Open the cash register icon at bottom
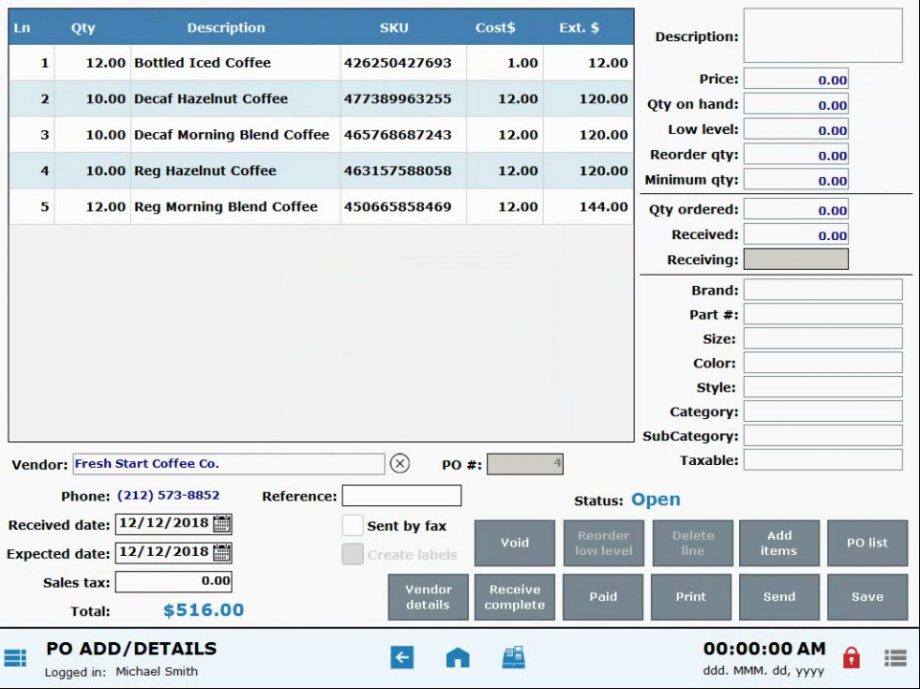The image size is (920, 689). 513,657
